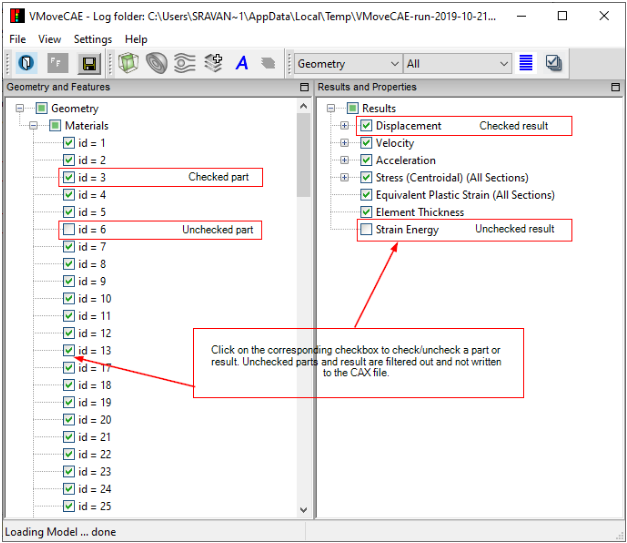Screen dimensions: 627x543
Task: Select the 'id = 11' tree row
Action: click(94, 316)
